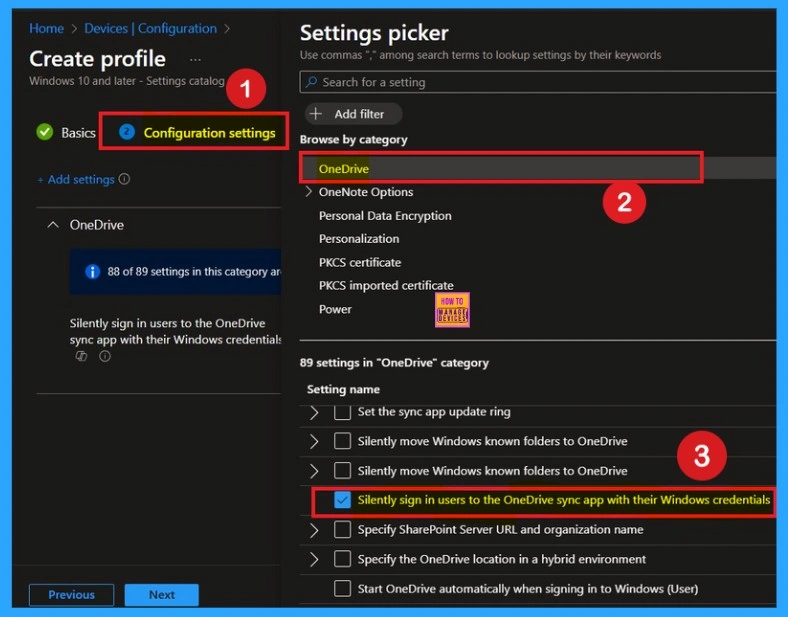Open Devices | Configuration breadcrumb
Image resolution: width=788 pixels, height=617 pixels.
tap(150, 28)
